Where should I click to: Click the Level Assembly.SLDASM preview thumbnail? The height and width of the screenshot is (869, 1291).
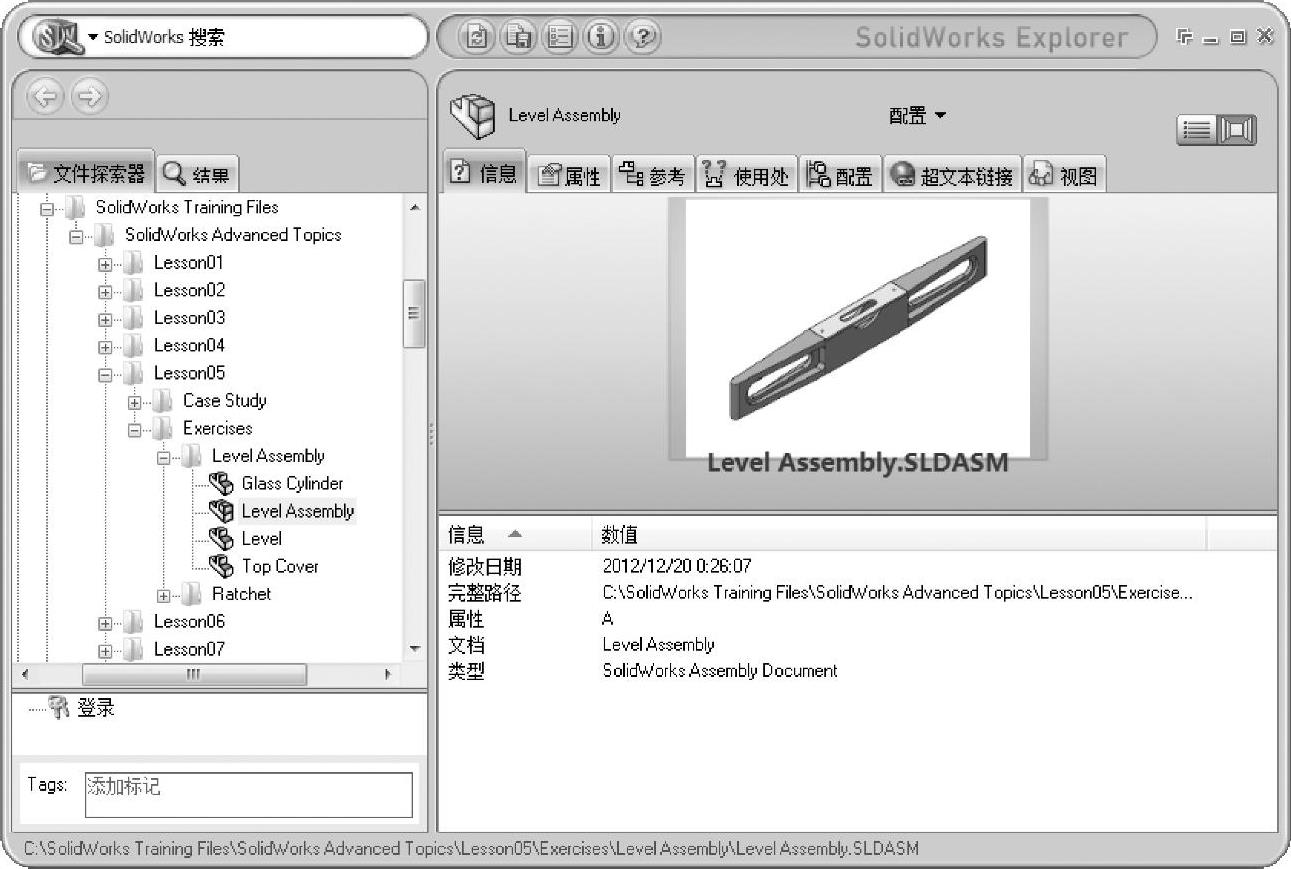tap(858, 329)
